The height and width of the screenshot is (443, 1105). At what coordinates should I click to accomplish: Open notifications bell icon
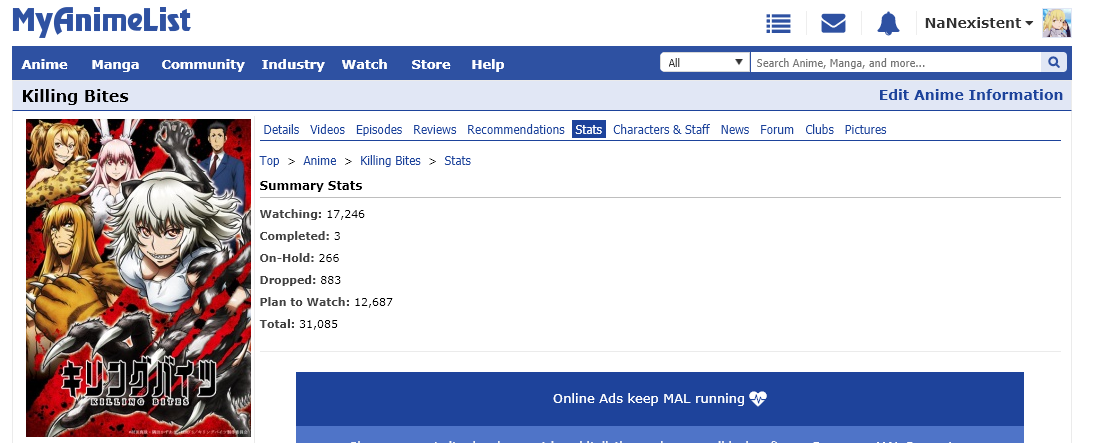(888, 23)
